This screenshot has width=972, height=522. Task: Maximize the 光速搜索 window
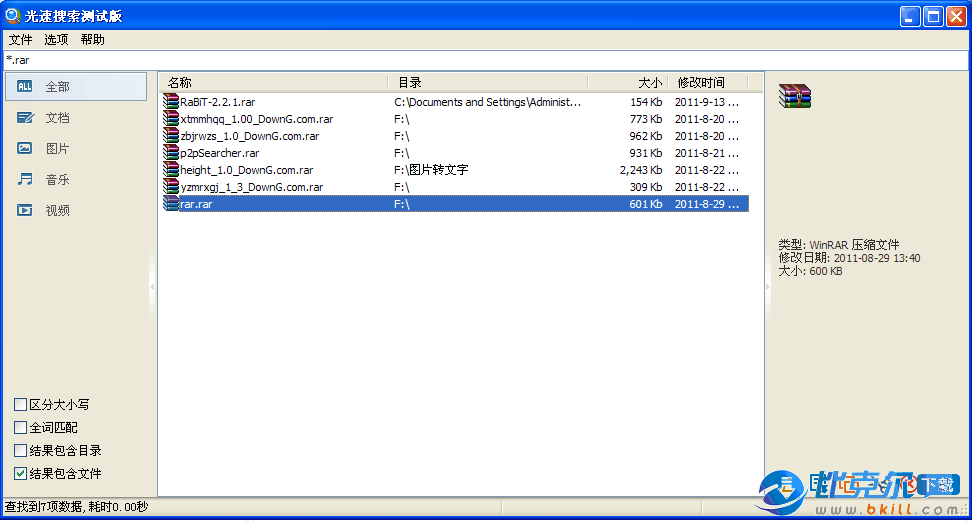[933, 16]
